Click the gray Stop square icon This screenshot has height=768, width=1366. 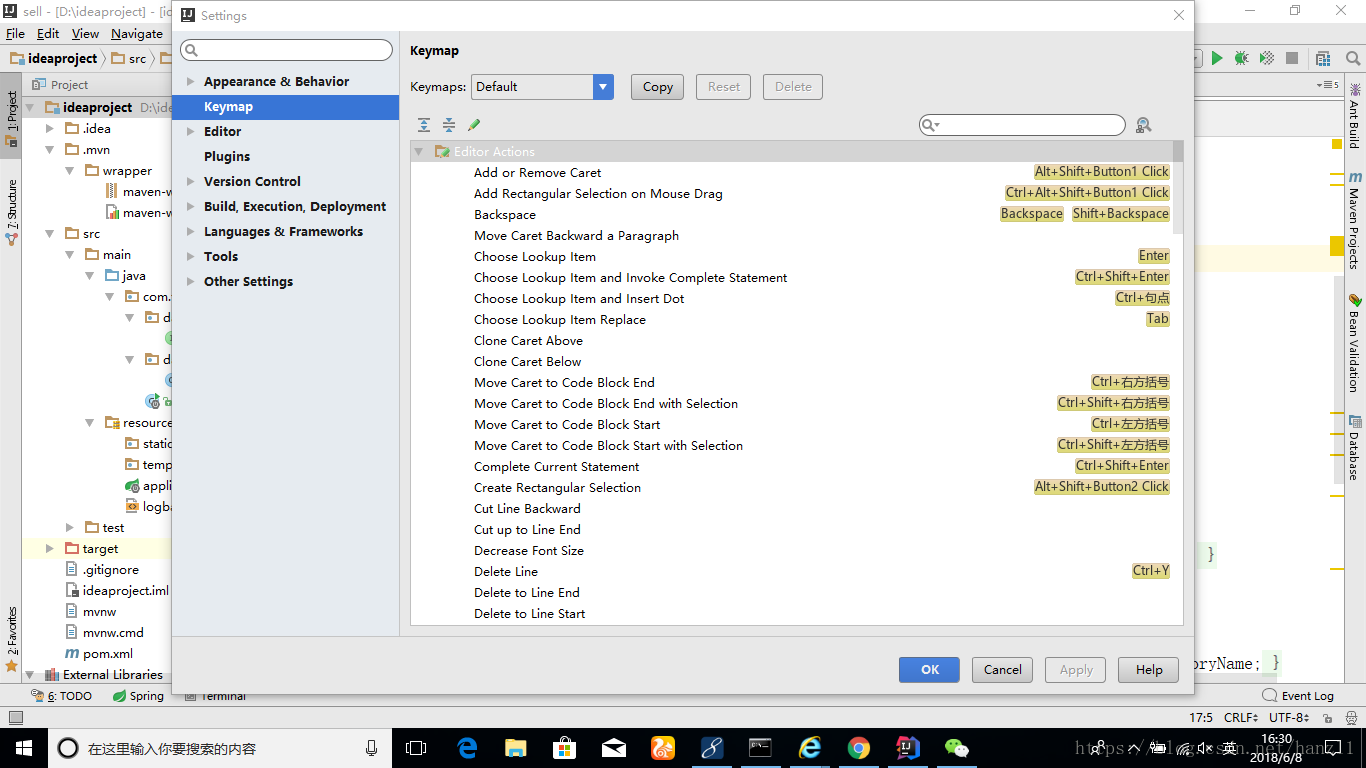pyautogui.click(x=1291, y=58)
